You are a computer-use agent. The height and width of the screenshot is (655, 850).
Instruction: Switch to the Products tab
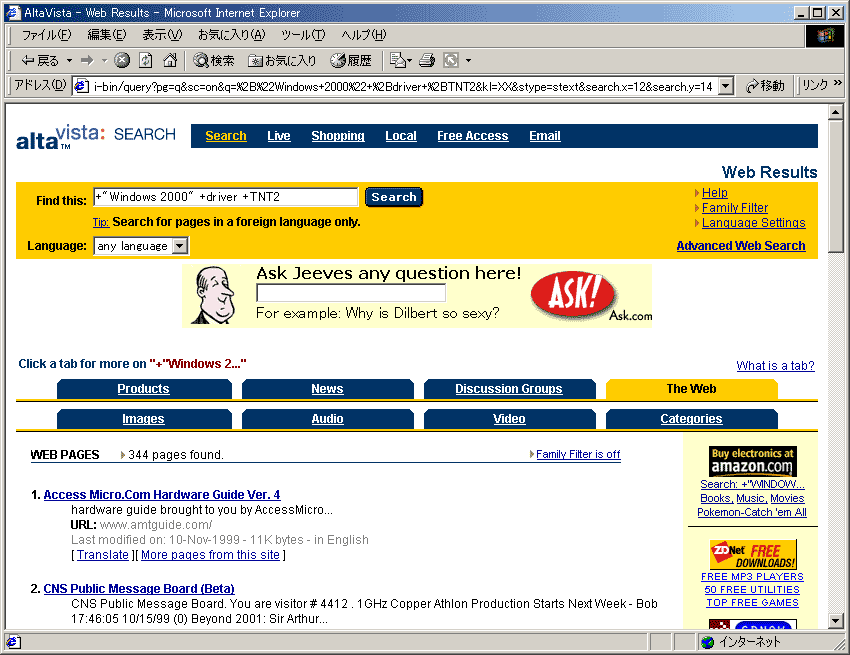[x=144, y=389]
